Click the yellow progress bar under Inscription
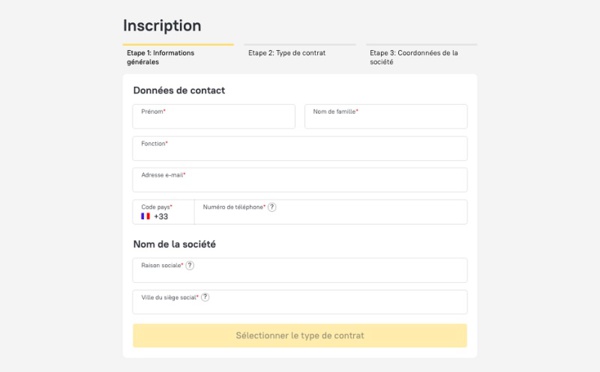The height and width of the screenshot is (372, 600). tap(178, 45)
